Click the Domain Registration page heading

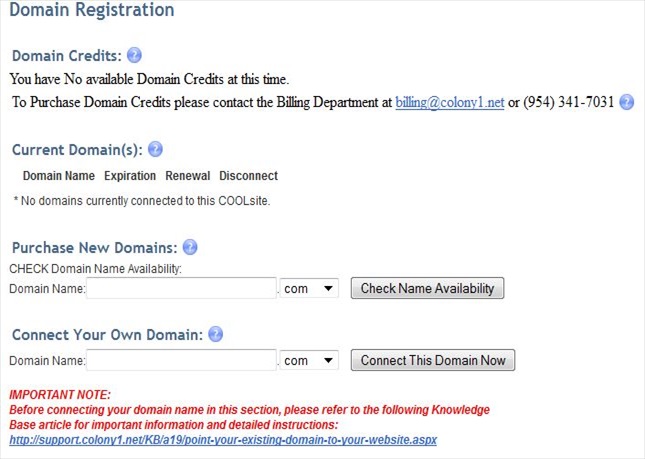tap(91, 11)
